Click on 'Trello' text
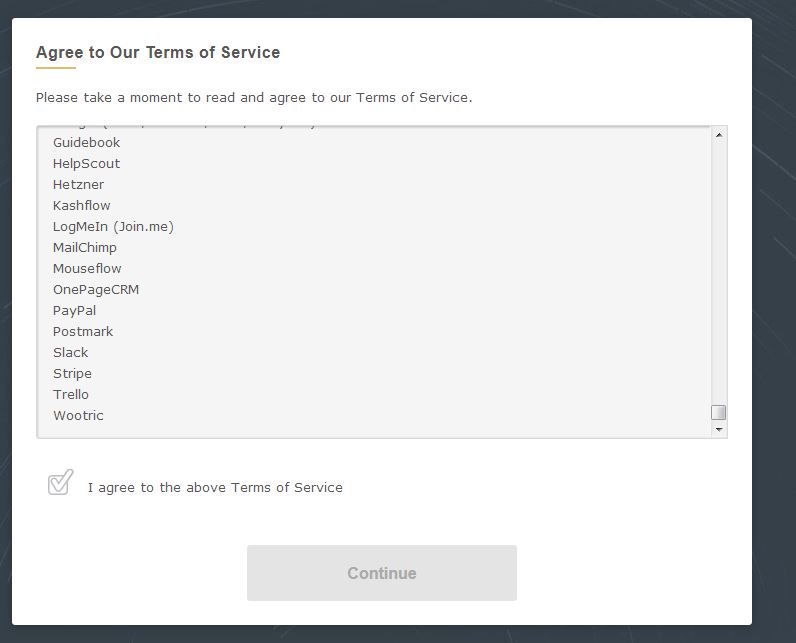The height and width of the screenshot is (643, 796). click(x=71, y=394)
